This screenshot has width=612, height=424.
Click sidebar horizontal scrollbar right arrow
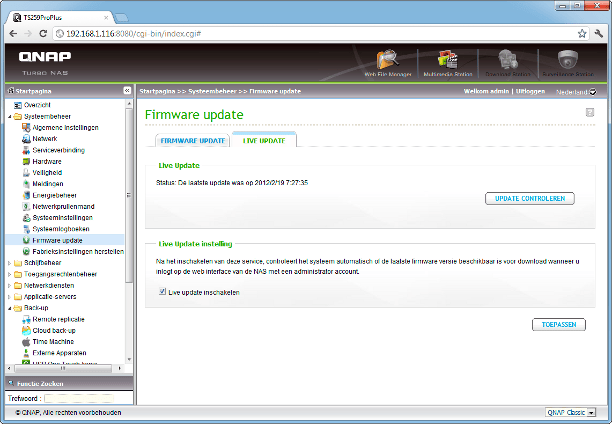pos(119,368)
